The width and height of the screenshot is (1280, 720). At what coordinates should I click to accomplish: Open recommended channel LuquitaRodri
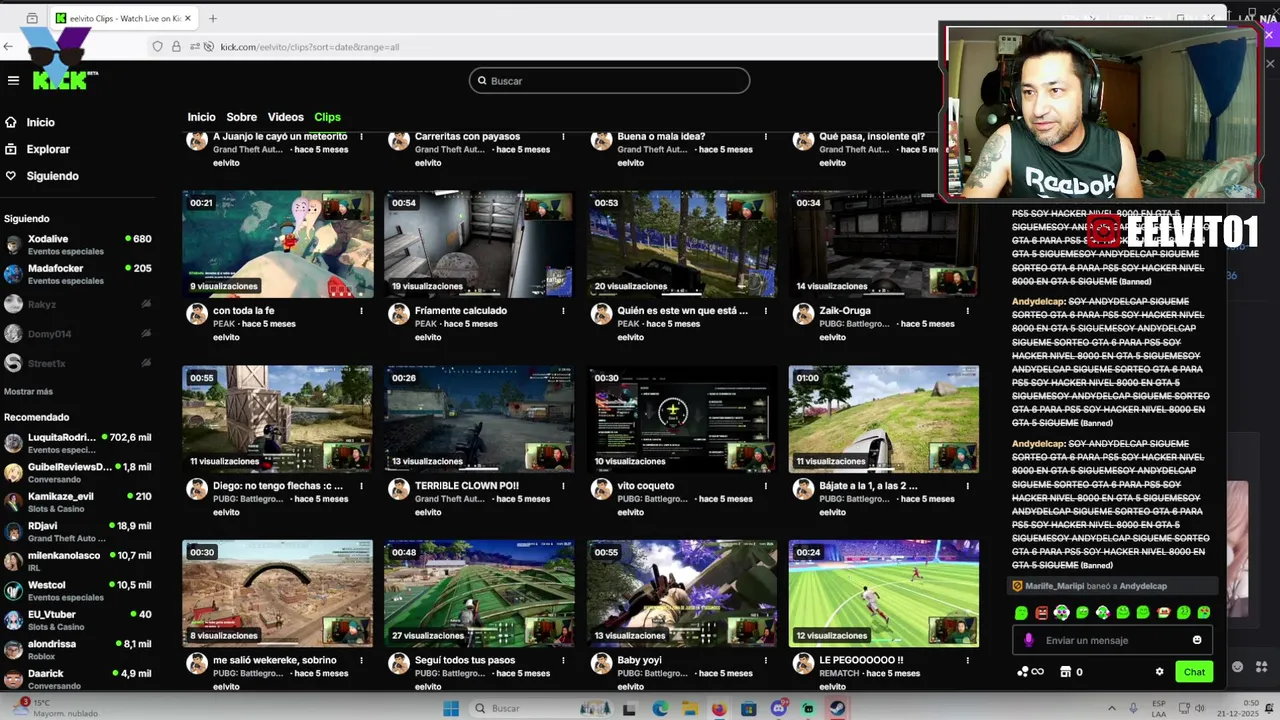tap(78, 443)
